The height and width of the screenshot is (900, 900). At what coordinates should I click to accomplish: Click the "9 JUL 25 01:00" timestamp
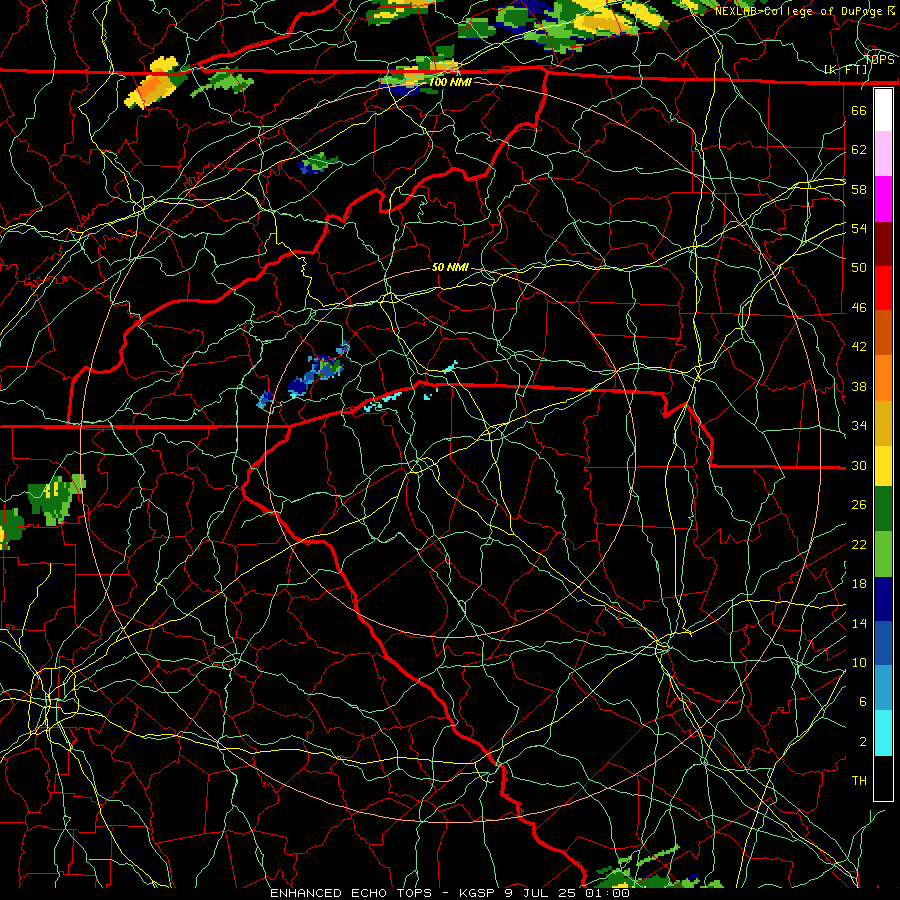pos(567,893)
